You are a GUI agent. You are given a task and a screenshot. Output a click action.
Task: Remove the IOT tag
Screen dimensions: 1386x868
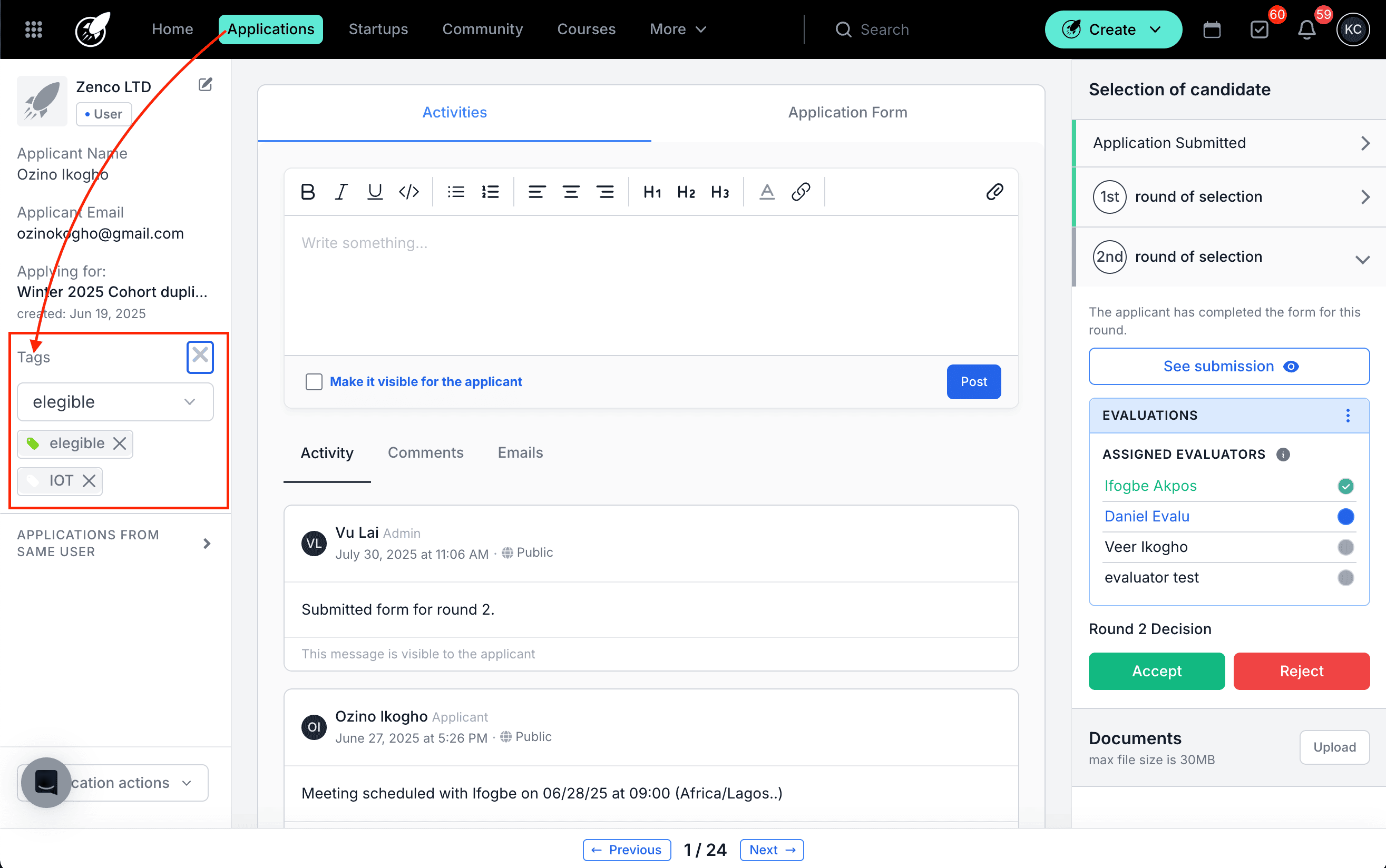pos(89,480)
